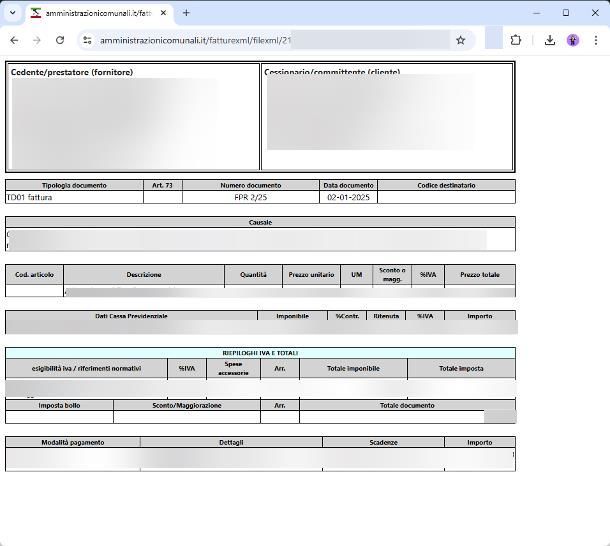Click the 'Dati Cassa Previdenziale' header
610x546 pixels.
click(x=131, y=316)
